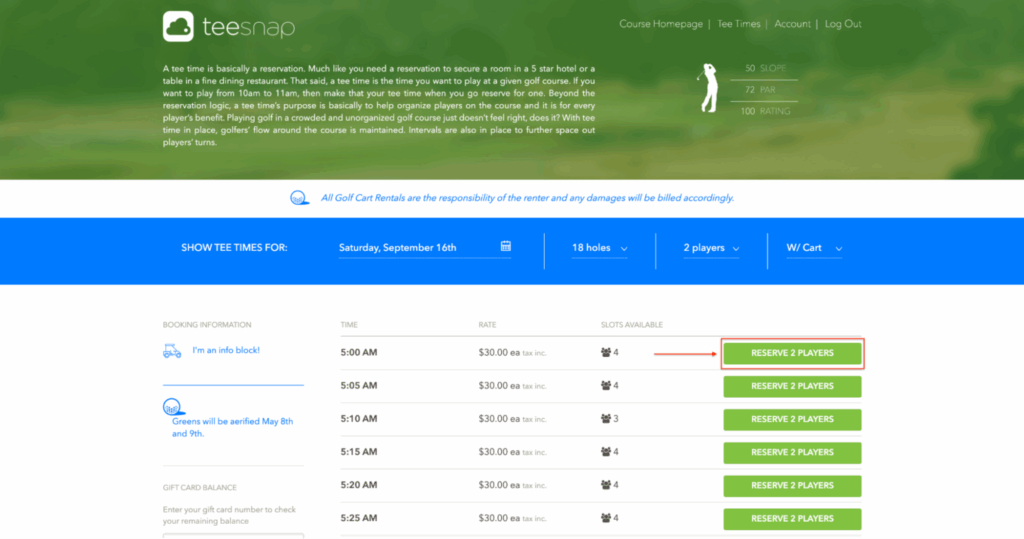Click the golf ball icon beside aerification notice
Screen dimensions: 1024x539
point(172,406)
